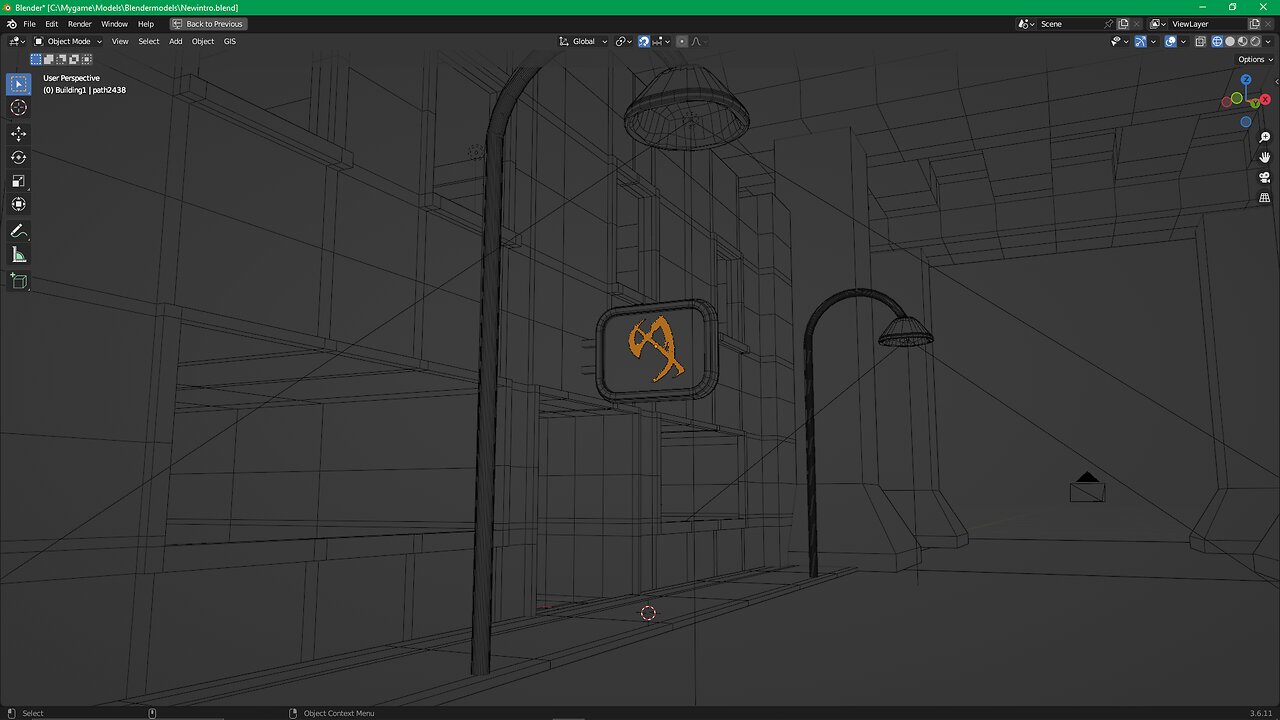Click the Add View Layer icon

click(x=1254, y=23)
